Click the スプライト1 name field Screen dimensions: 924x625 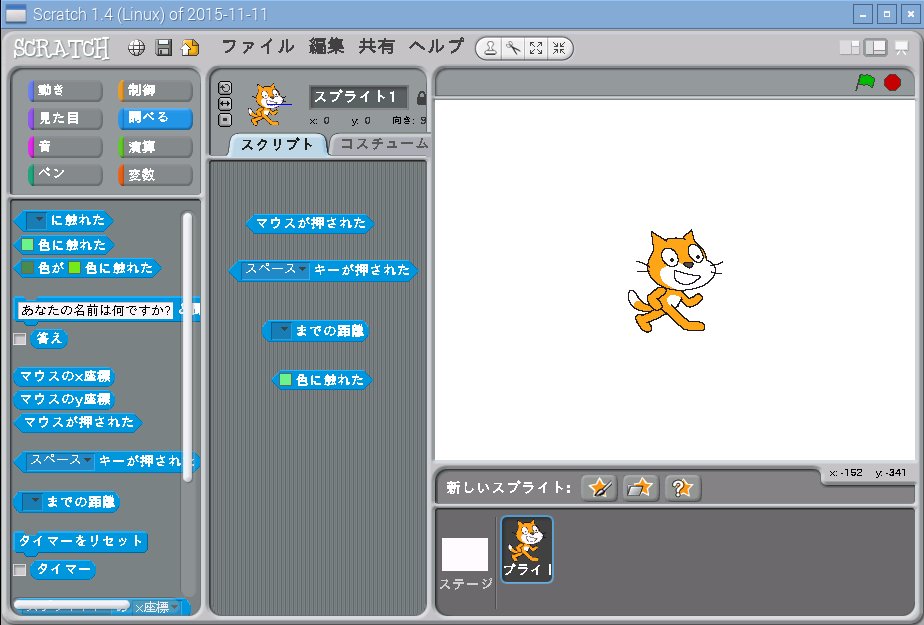pos(358,97)
